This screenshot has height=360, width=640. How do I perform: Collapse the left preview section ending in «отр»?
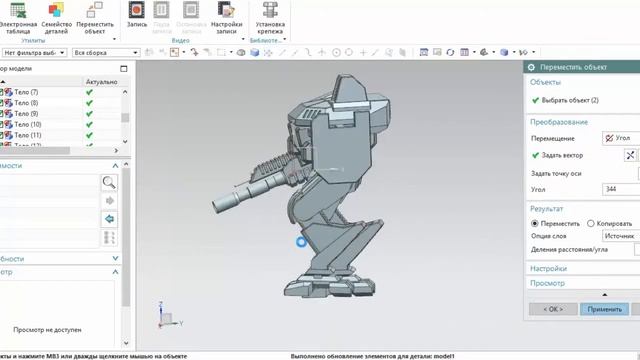(x=115, y=272)
